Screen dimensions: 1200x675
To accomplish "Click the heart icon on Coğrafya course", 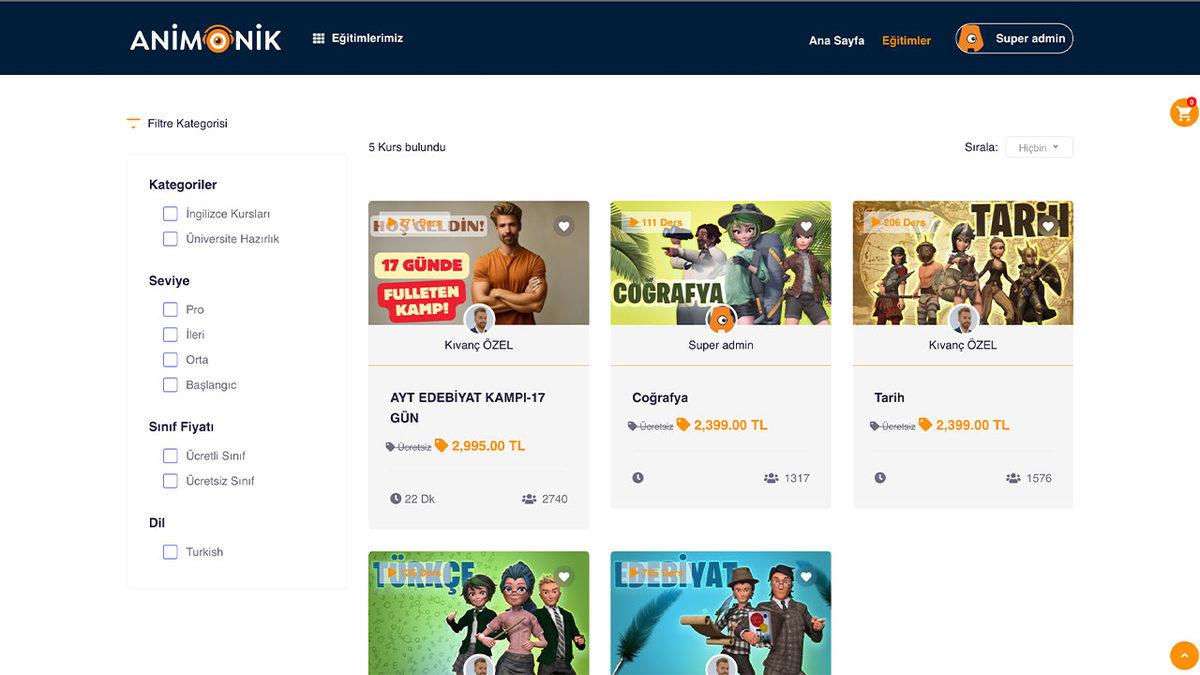I will pos(806,226).
